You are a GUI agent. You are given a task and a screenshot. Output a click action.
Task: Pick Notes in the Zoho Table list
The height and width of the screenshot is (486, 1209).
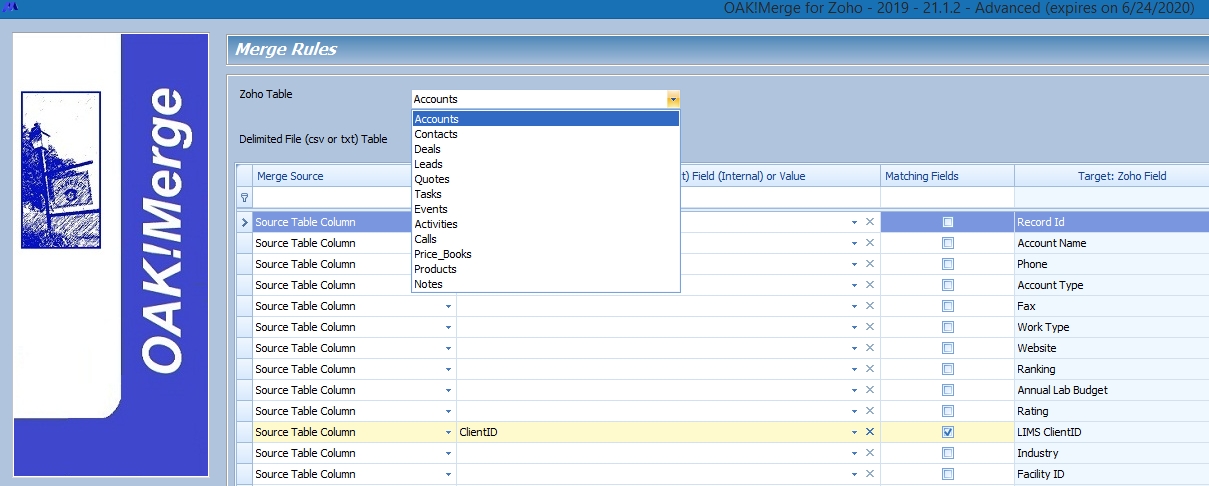tap(546, 284)
